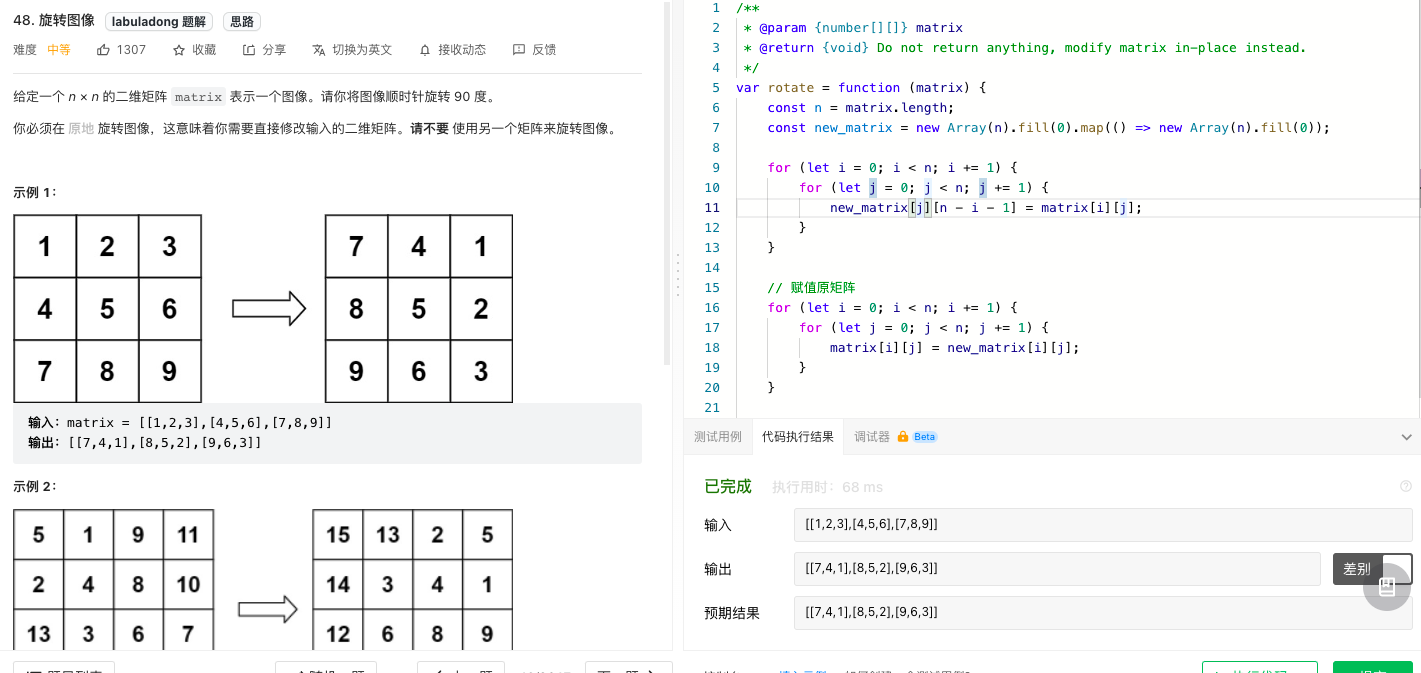Open the 调试器 Beta tab
The width and height of the screenshot is (1421, 673).
click(x=895, y=437)
